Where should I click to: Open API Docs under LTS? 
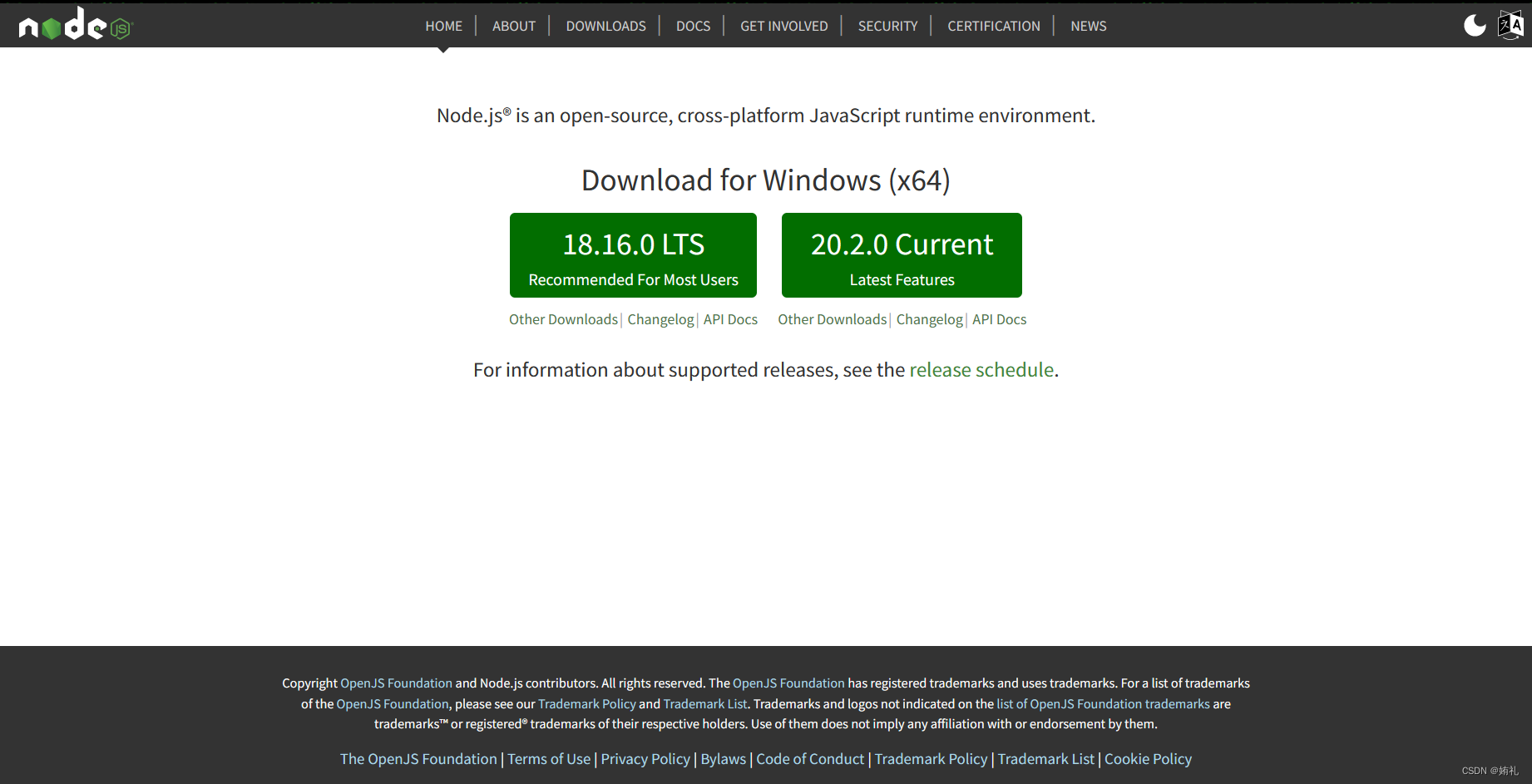click(730, 319)
